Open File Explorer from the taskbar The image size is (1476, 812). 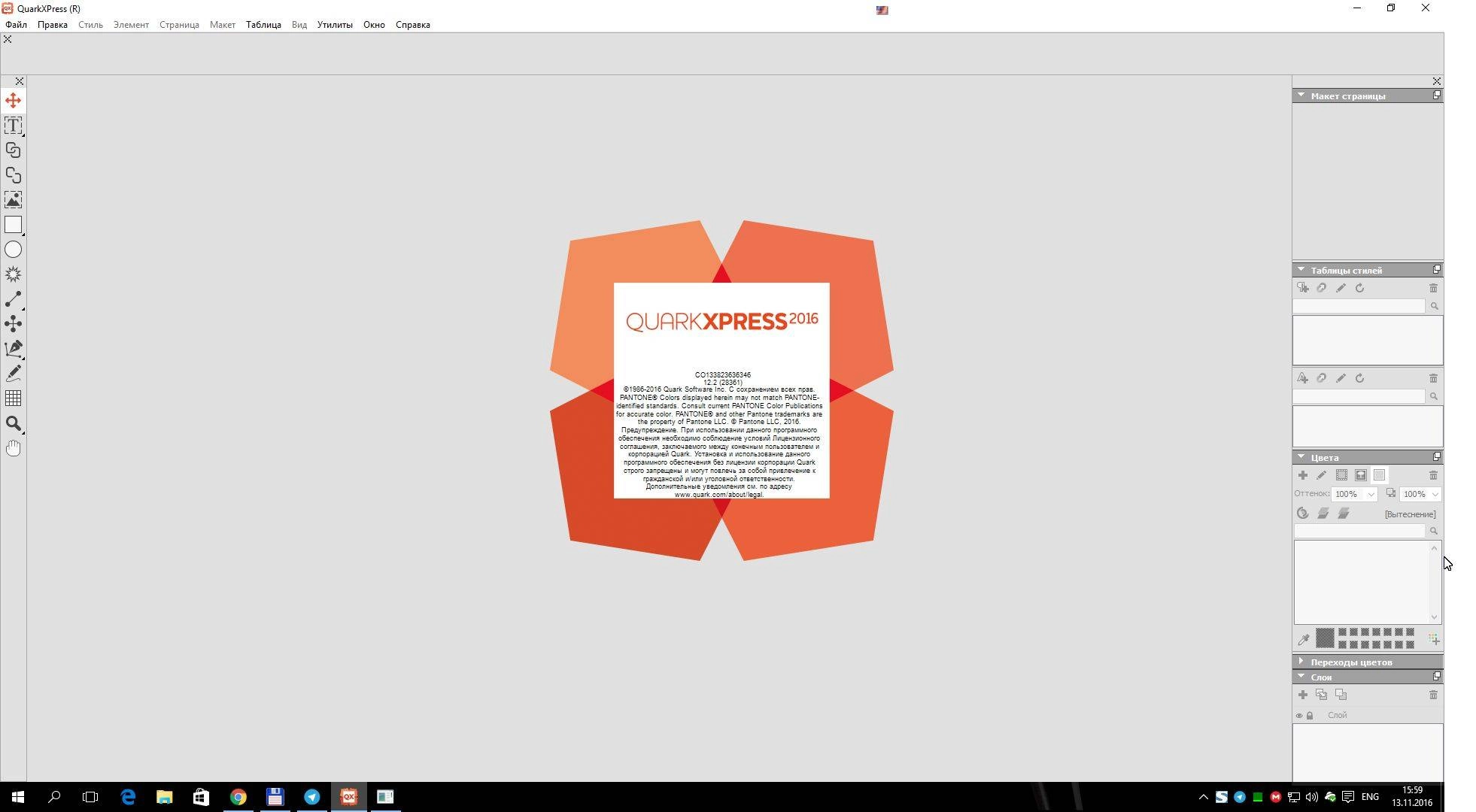pyautogui.click(x=164, y=797)
